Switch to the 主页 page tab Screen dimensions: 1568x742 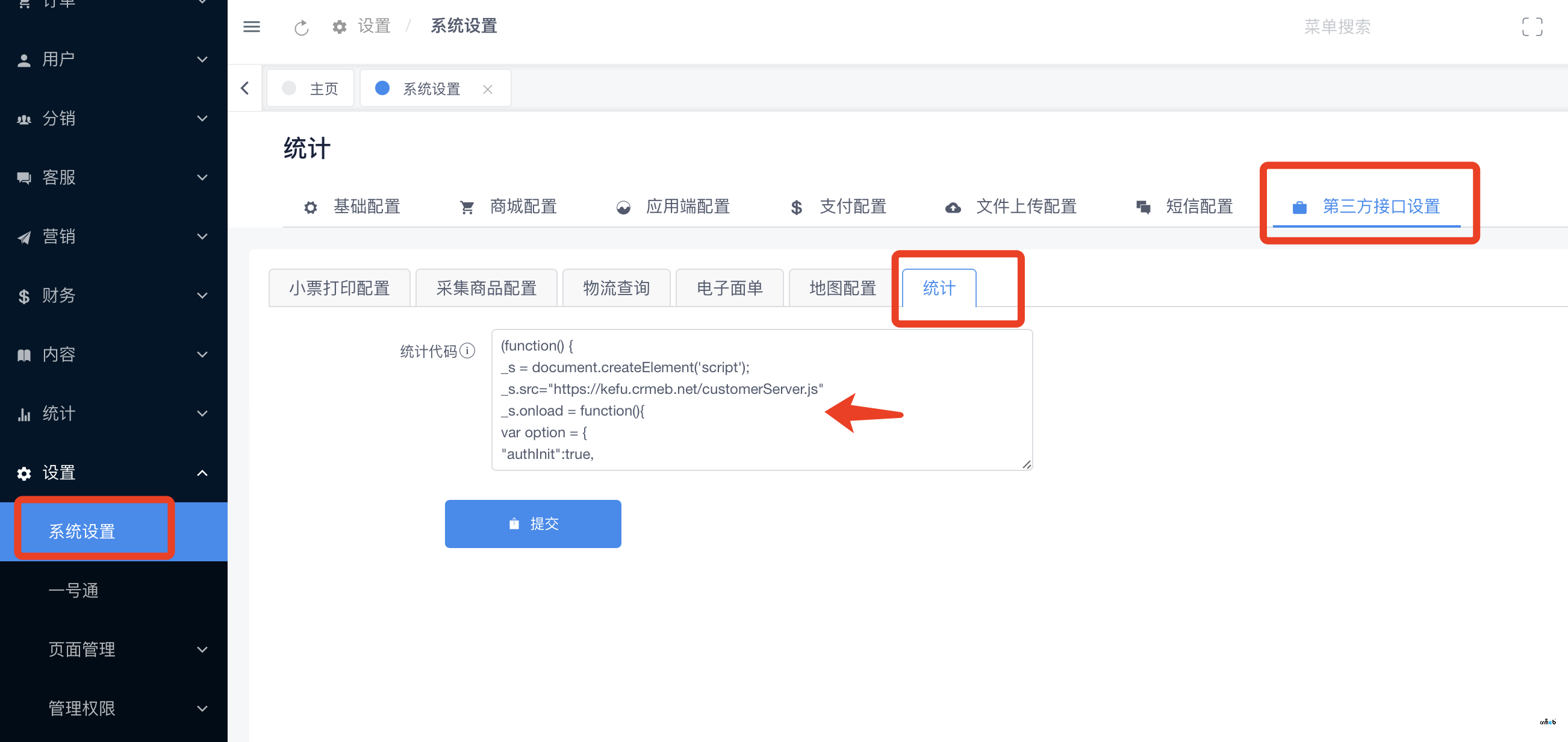[311, 89]
